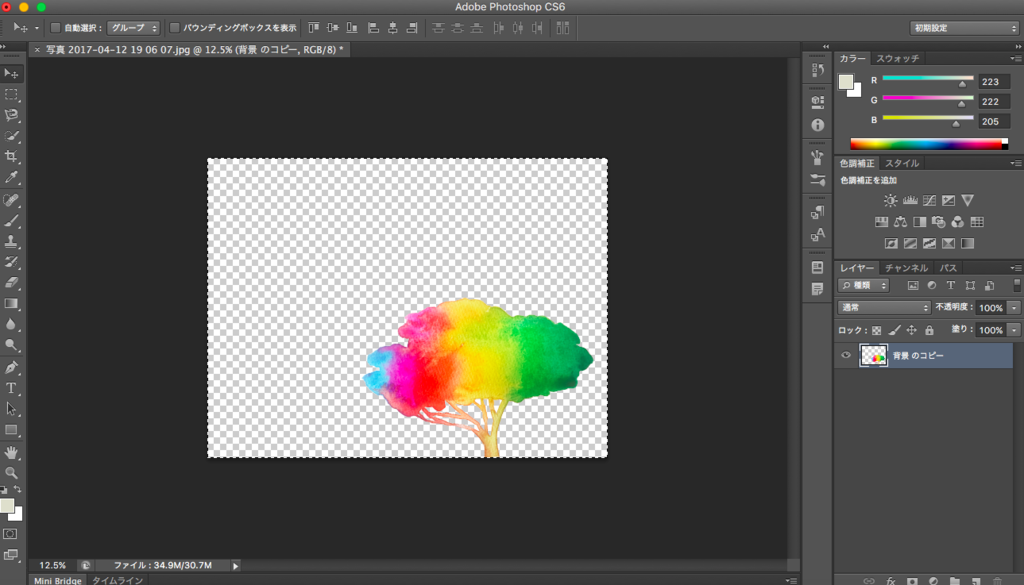Open the Brush Presets panel icon

pyautogui.click(x=818, y=180)
